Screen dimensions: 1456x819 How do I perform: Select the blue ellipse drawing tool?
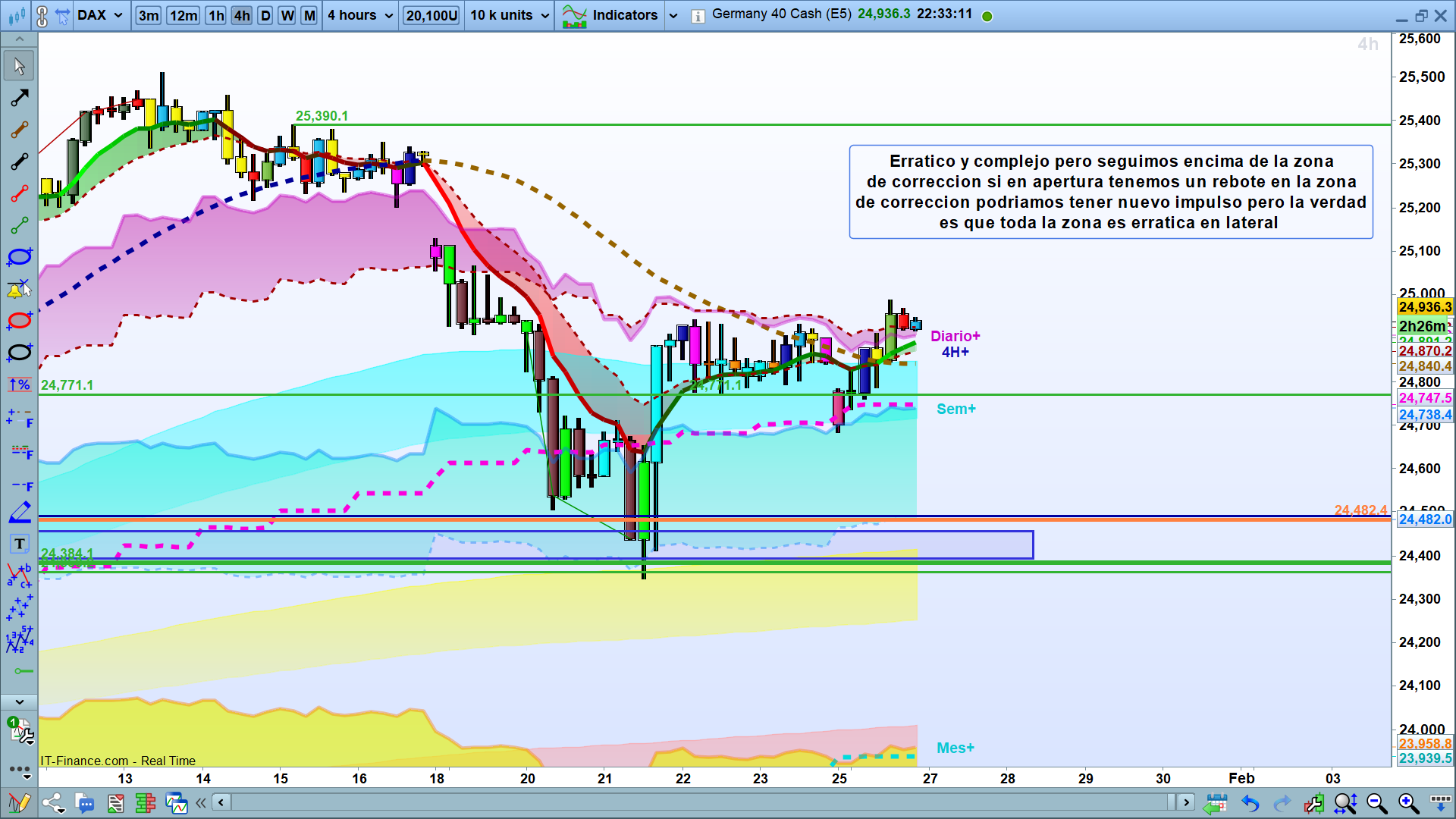tap(19, 256)
